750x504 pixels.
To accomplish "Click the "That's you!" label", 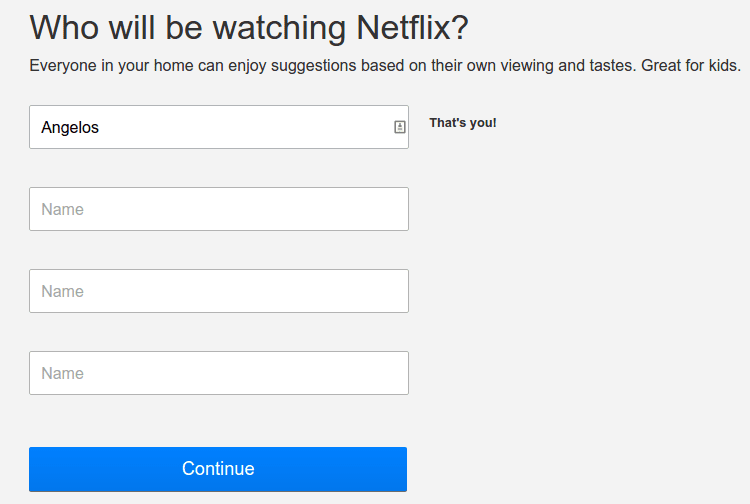I will point(463,123).
